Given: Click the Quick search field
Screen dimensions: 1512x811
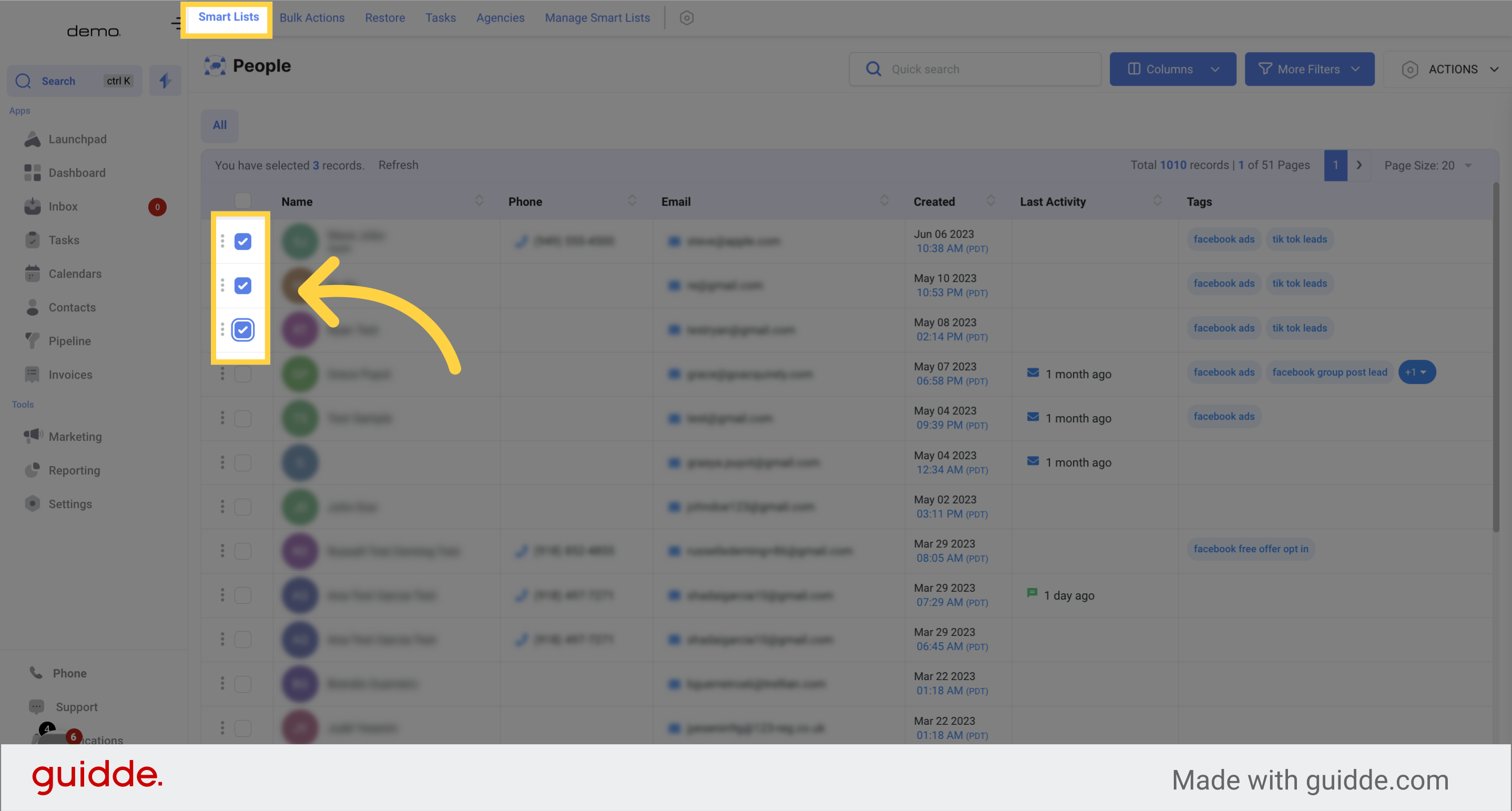Looking at the screenshot, I should point(975,69).
